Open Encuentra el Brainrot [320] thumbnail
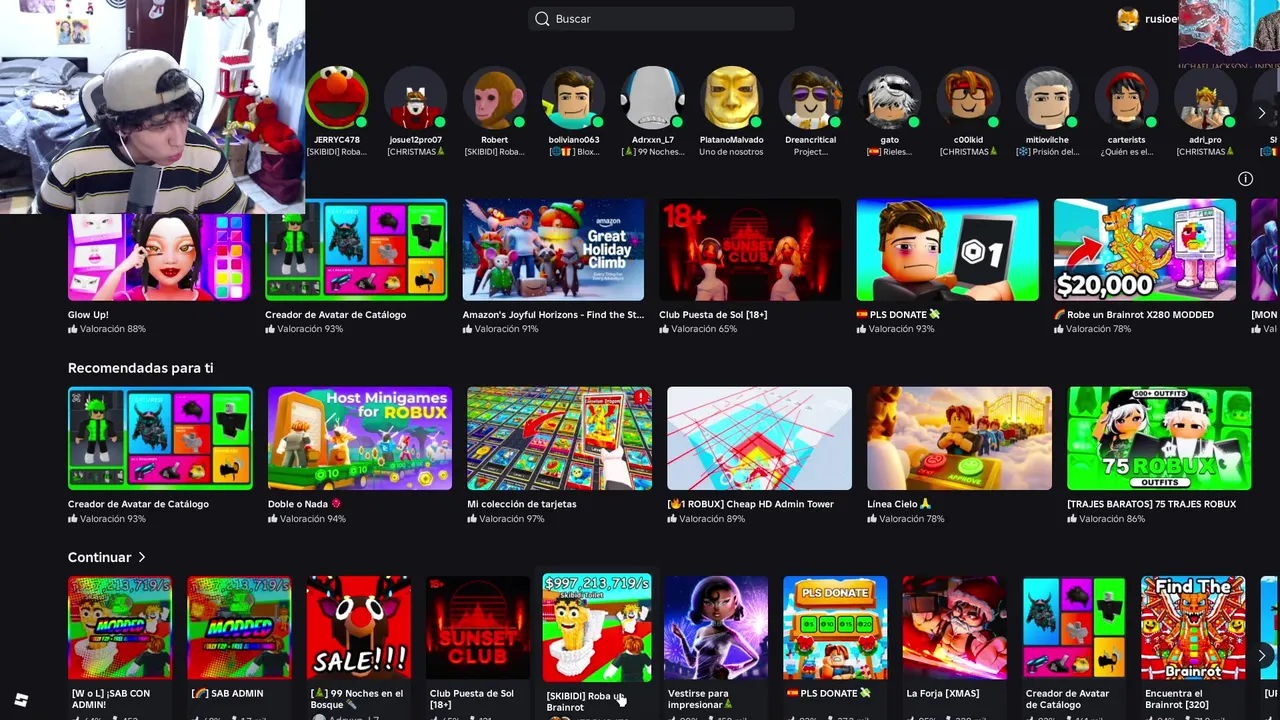This screenshot has height=720, width=1280. click(x=1193, y=628)
